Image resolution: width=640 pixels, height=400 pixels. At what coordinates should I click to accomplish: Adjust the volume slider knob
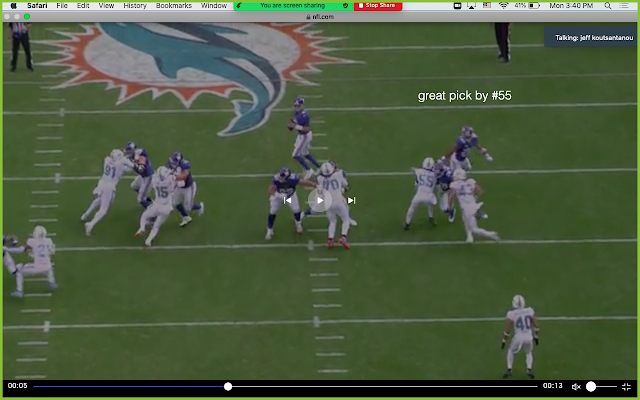click(591, 386)
